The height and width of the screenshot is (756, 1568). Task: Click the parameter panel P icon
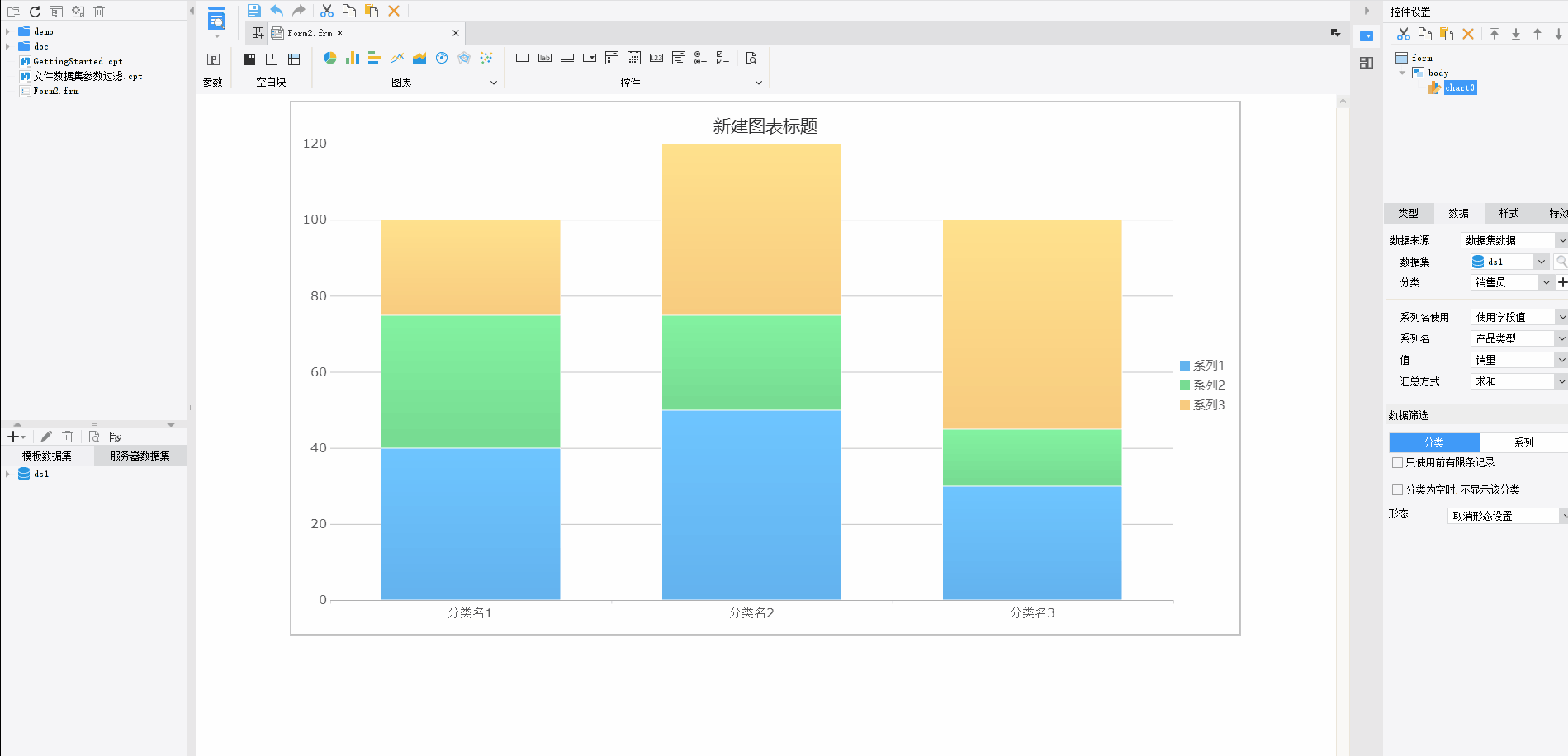tap(213, 59)
